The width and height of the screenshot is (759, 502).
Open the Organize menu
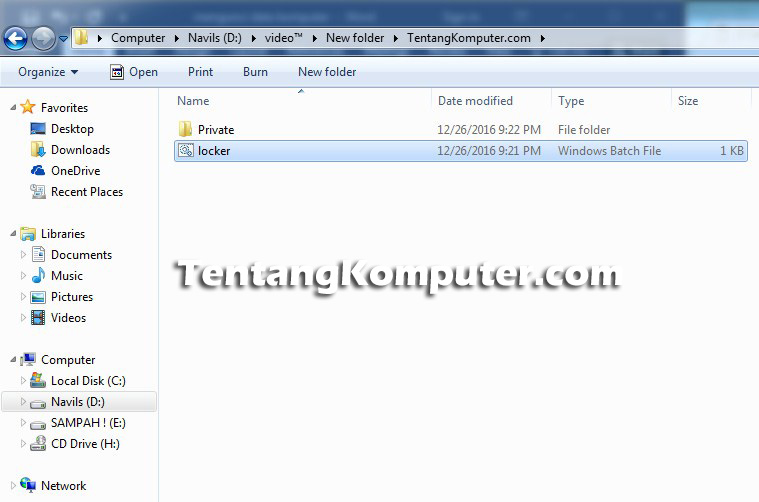click(x=48, y=72)
